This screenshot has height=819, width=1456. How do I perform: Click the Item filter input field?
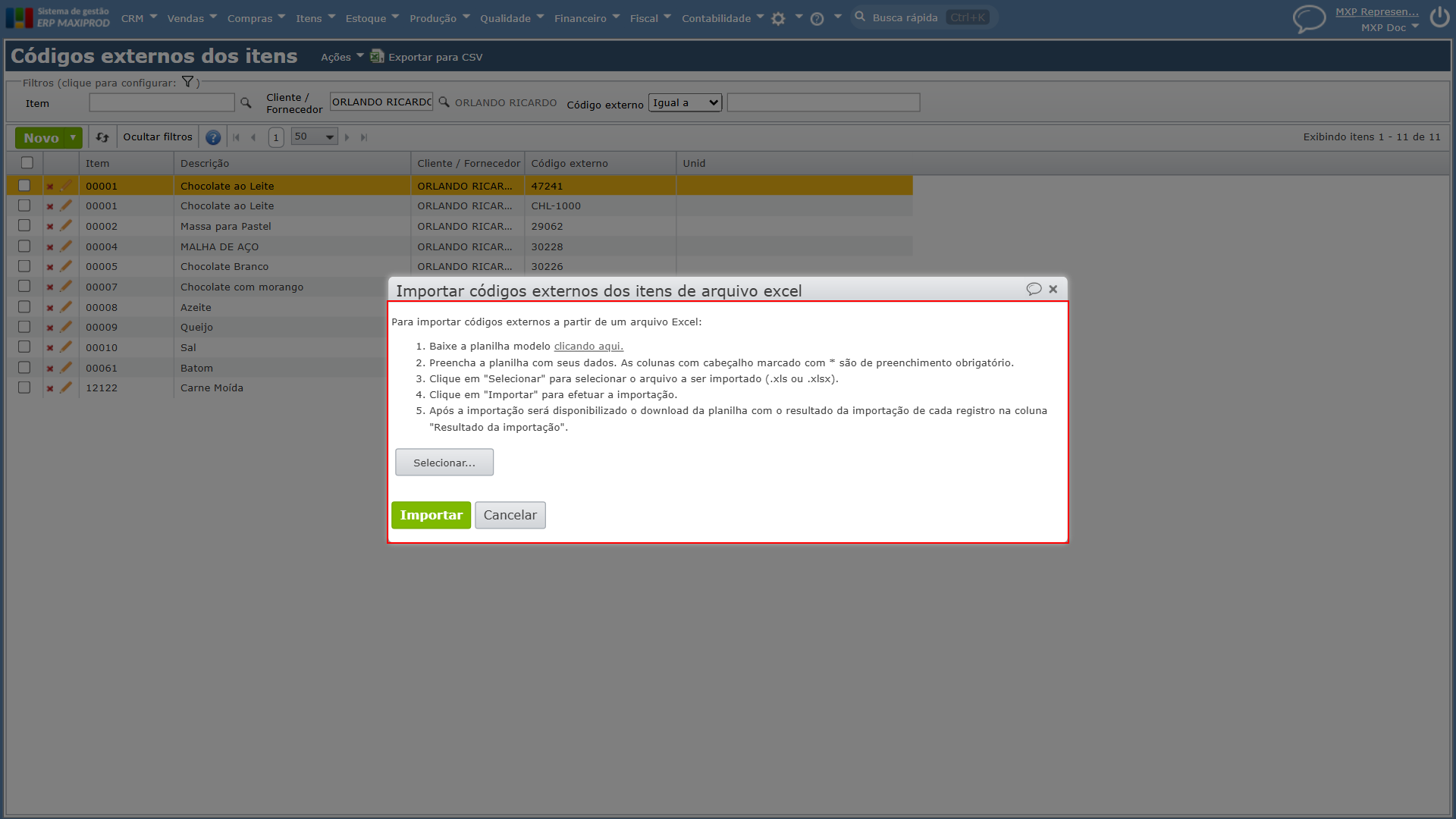coord(162,102)
